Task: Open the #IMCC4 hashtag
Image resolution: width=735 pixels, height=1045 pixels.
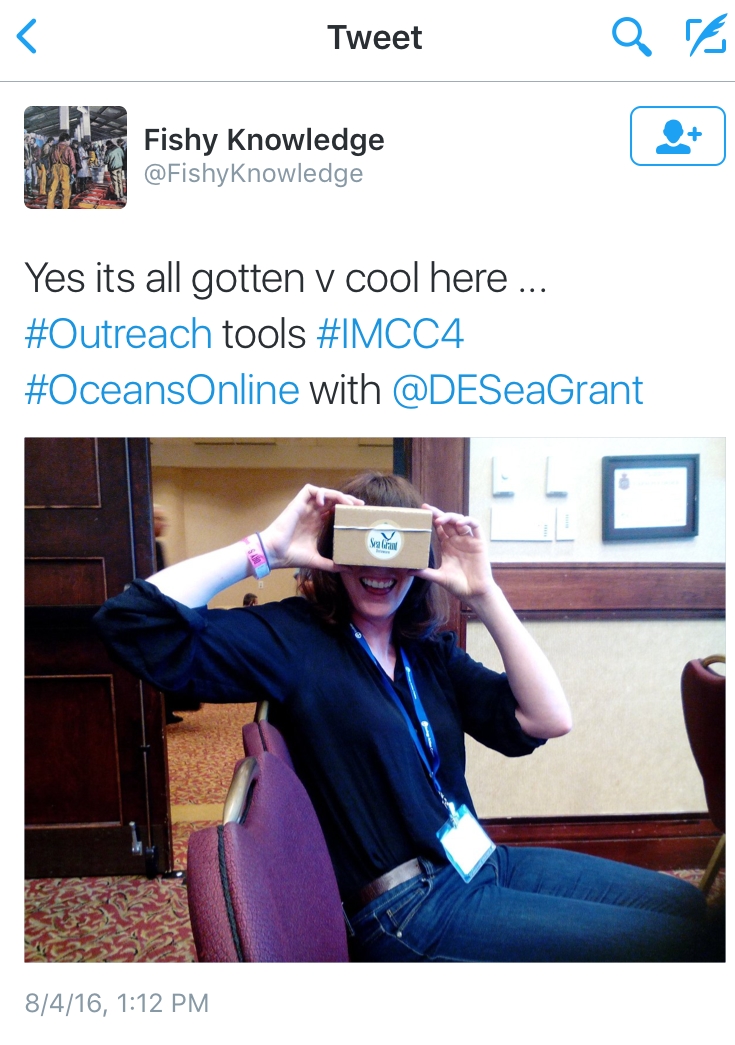Action: pos(390,333)
